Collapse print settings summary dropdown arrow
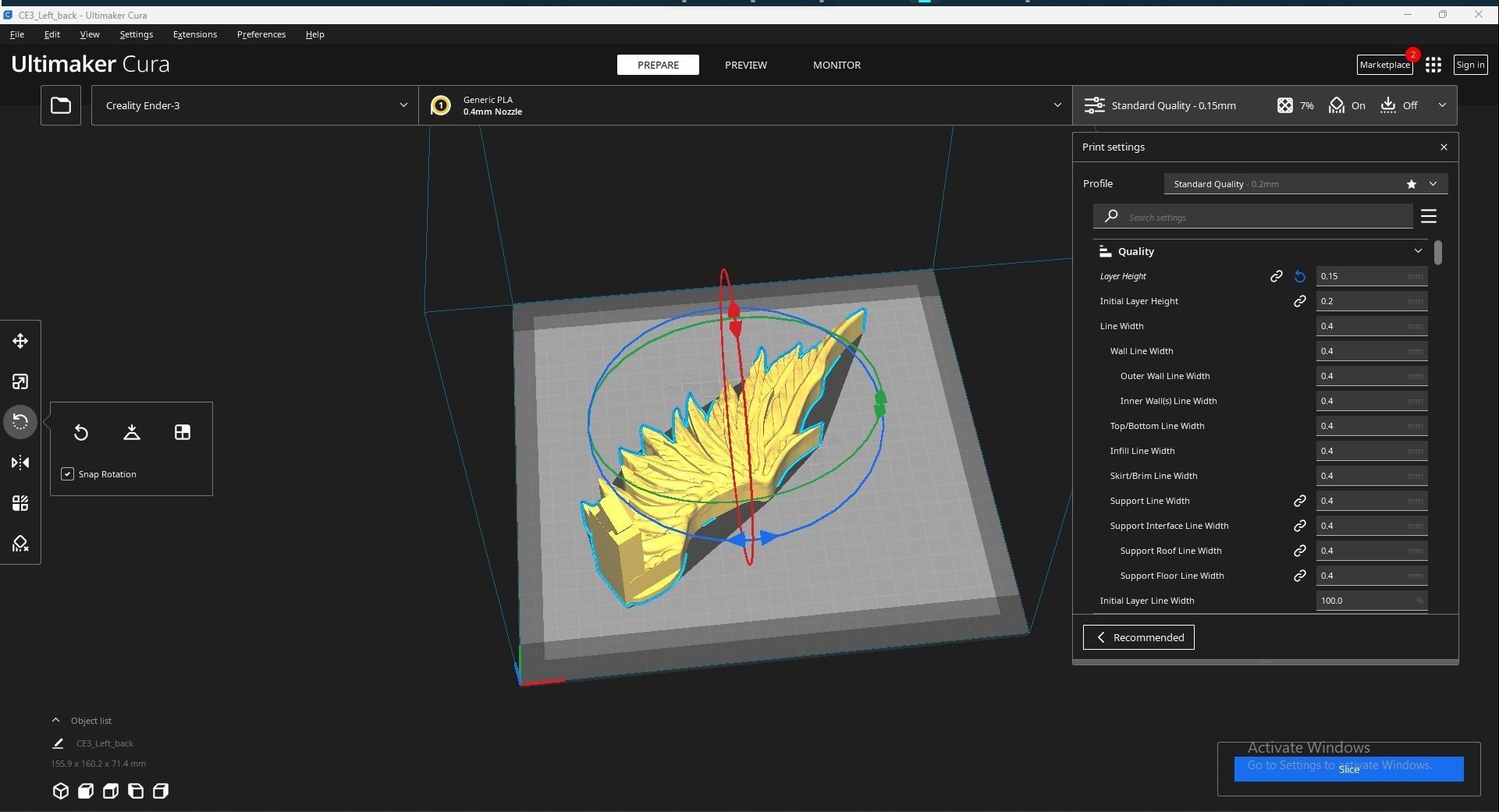Screen dimensions: 1499x812 [x=1442, y=105]
